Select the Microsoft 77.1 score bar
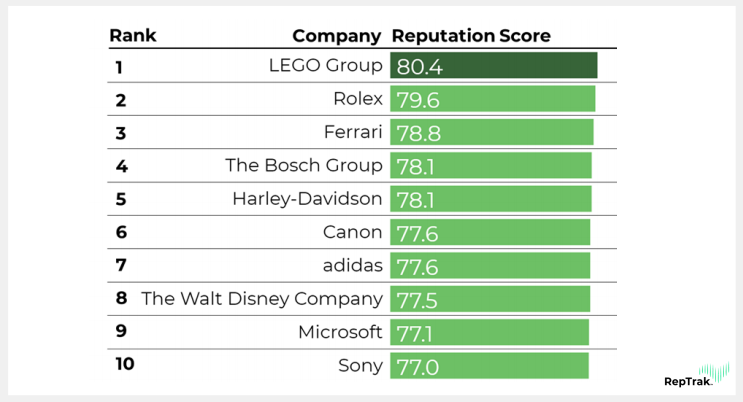 489,332
